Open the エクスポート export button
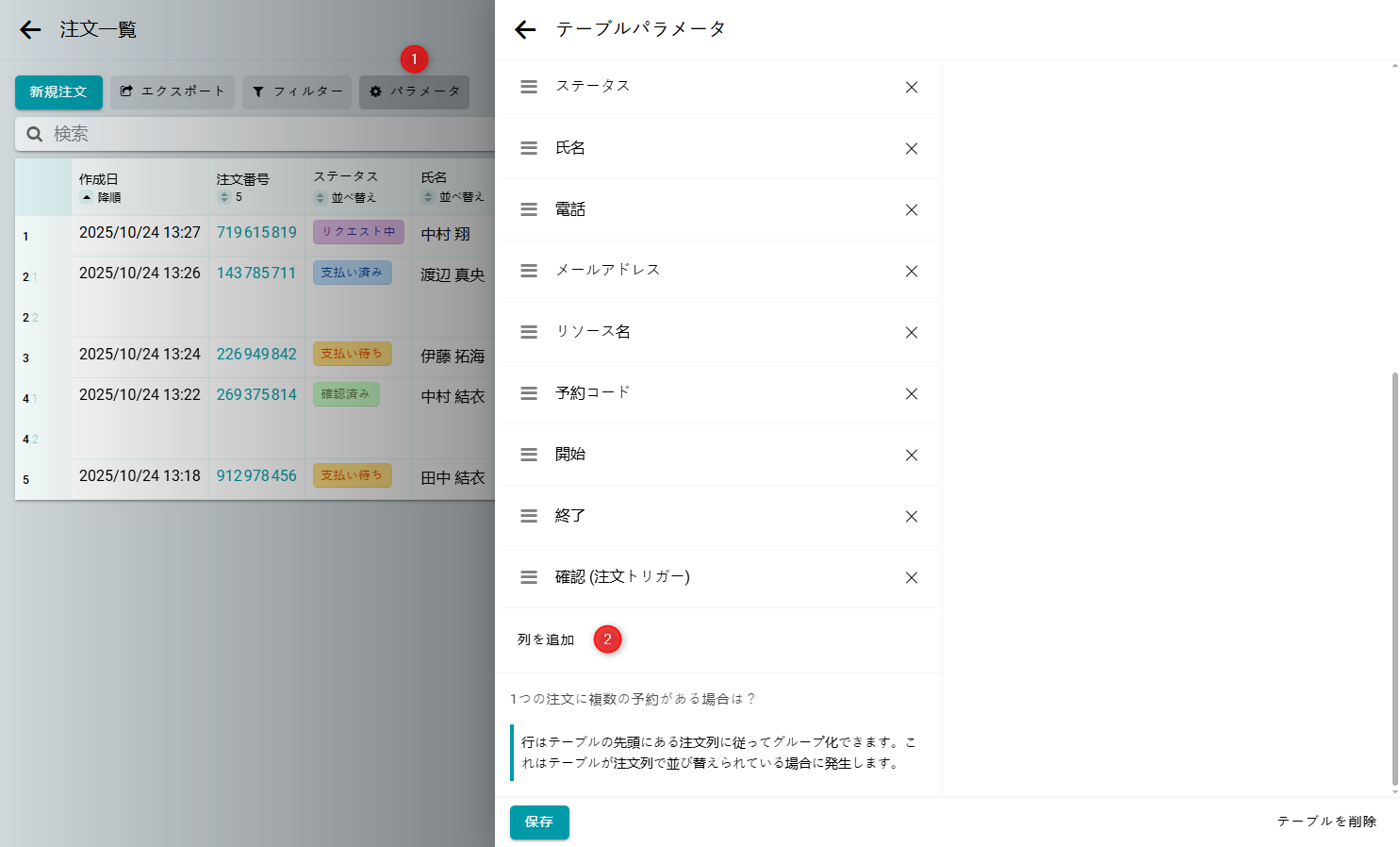The width and height of the screenshot is (1400, 847). coord(173,92)
